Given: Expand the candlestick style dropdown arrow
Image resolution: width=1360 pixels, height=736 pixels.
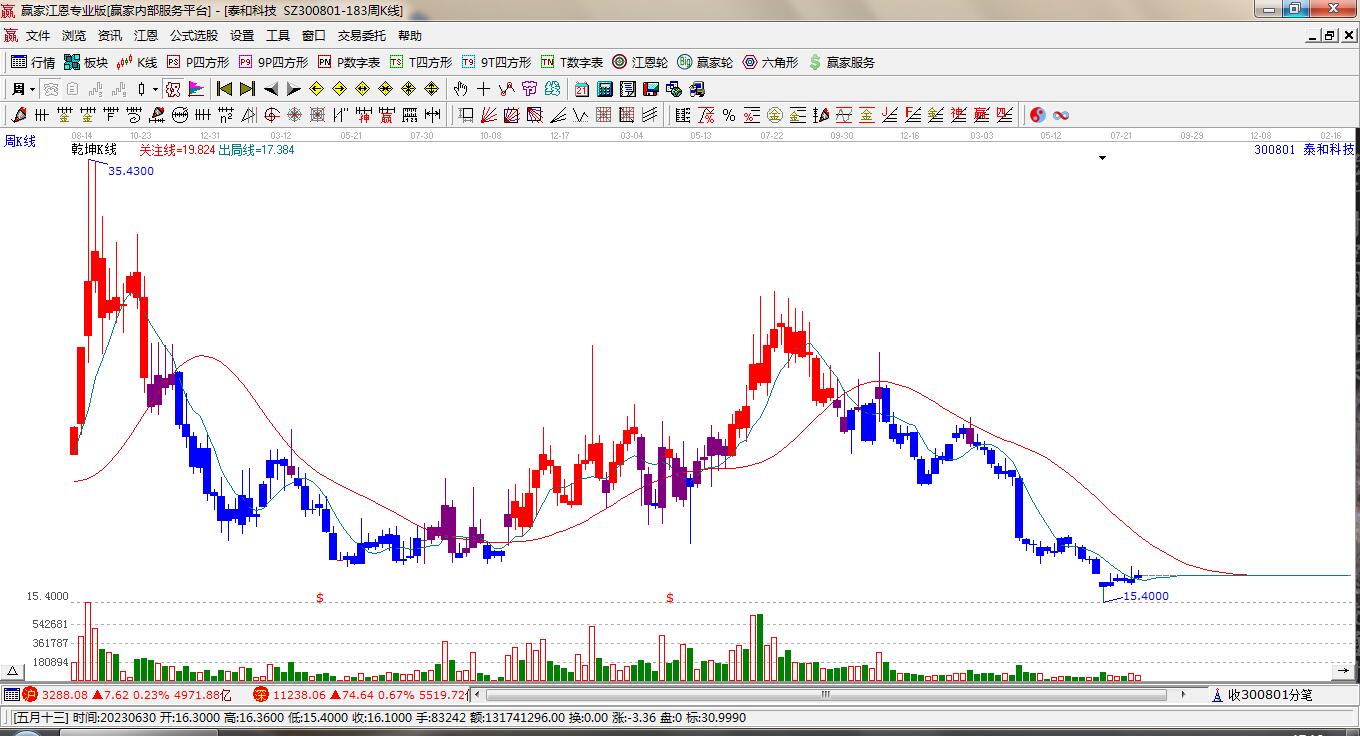Looking at the screenshot, I should click(x=155, y=89).
